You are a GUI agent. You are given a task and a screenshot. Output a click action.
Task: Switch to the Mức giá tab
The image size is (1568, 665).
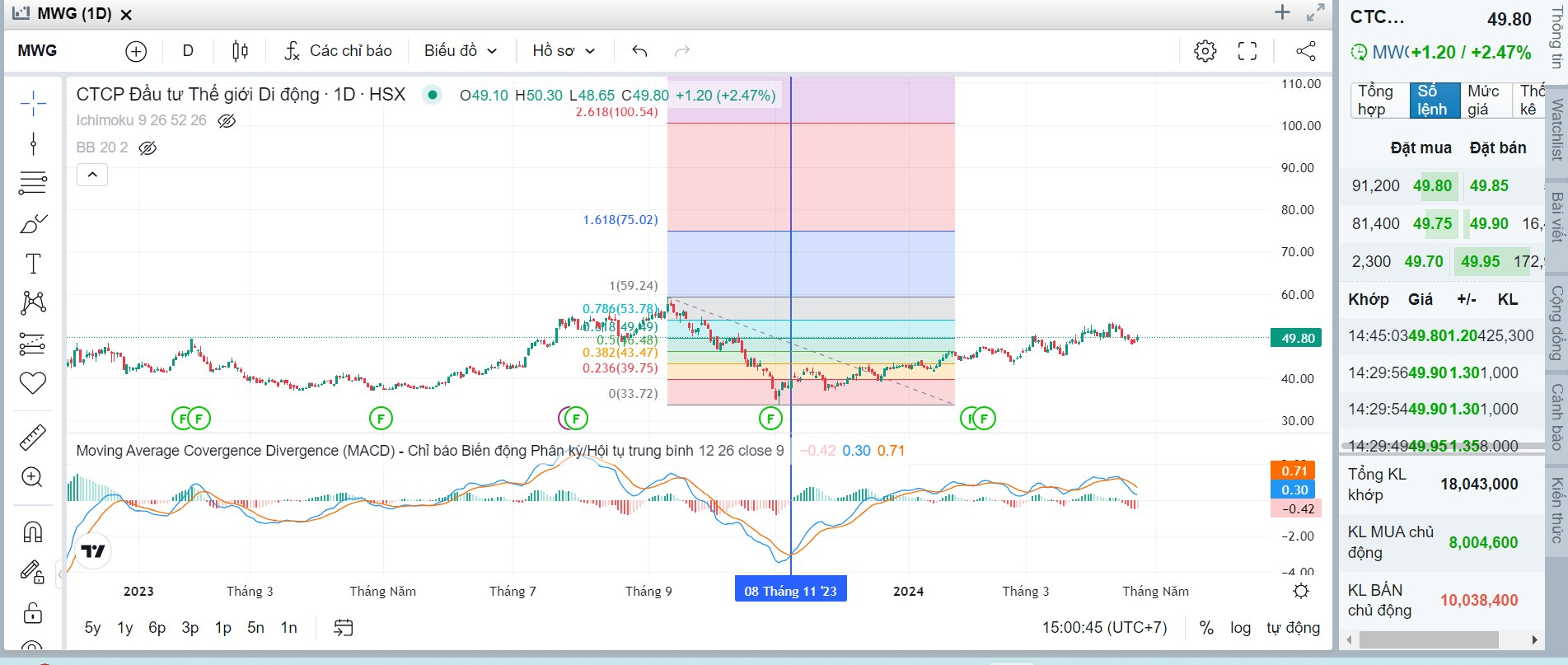pos(1486,100)
